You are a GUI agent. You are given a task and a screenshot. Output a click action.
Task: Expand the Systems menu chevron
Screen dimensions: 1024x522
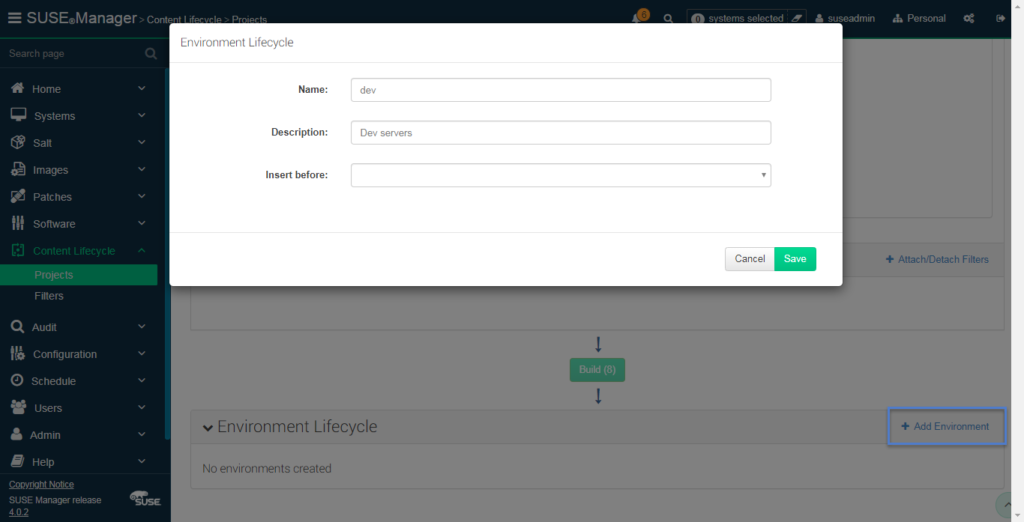pos(142,115)
